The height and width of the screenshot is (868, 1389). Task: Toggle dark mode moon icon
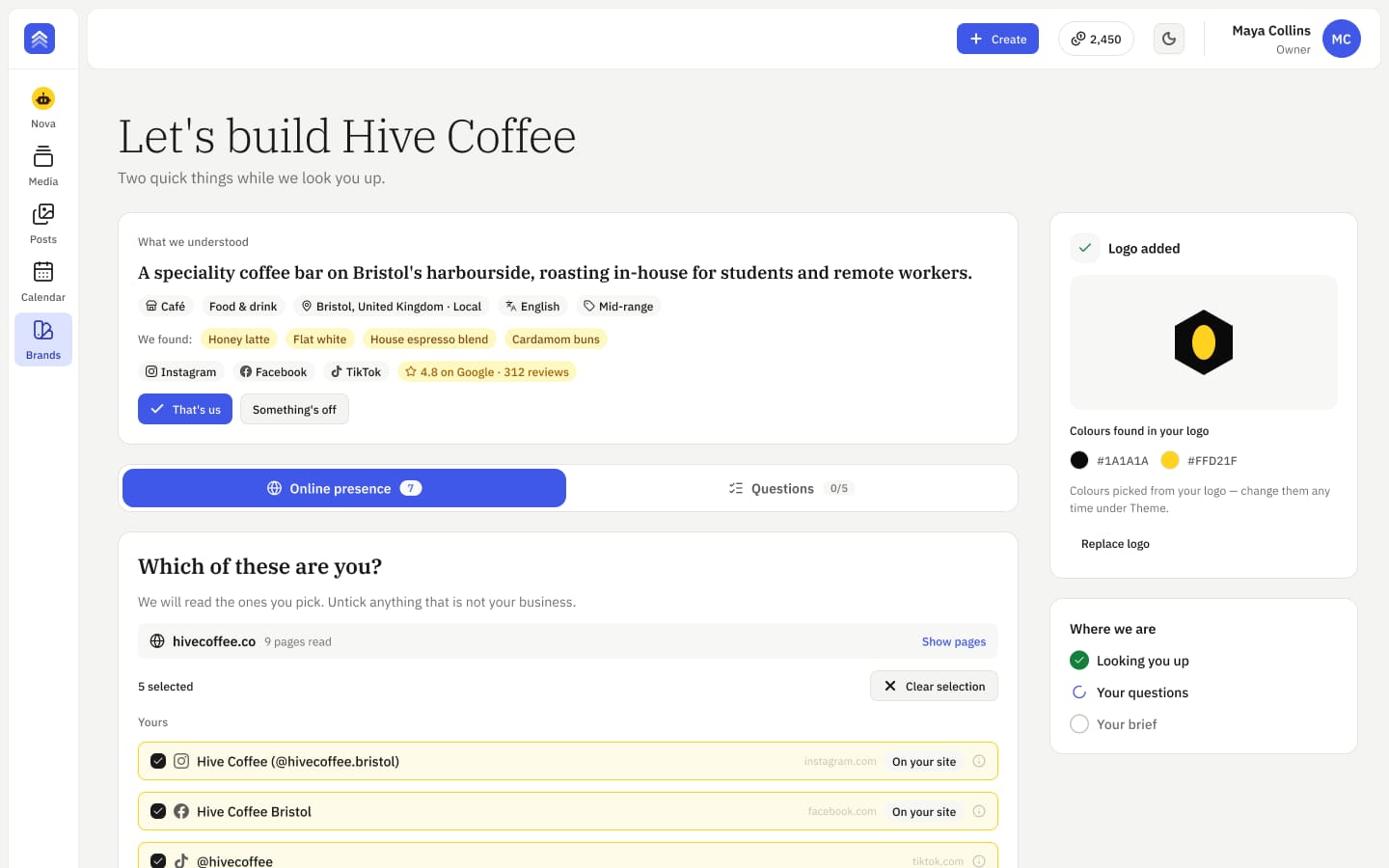[x=1169, y=39]
